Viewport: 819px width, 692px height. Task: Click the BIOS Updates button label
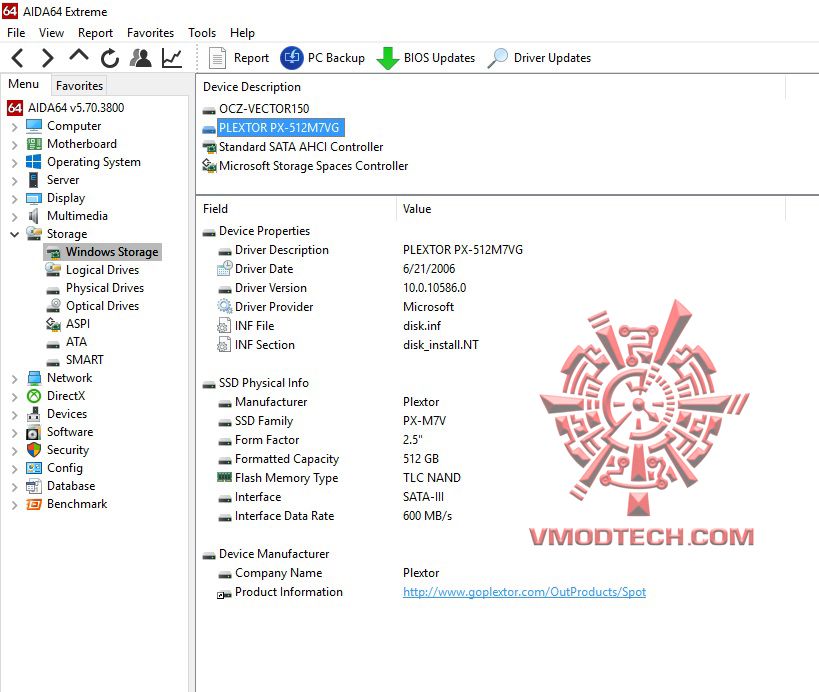(439, 58)
